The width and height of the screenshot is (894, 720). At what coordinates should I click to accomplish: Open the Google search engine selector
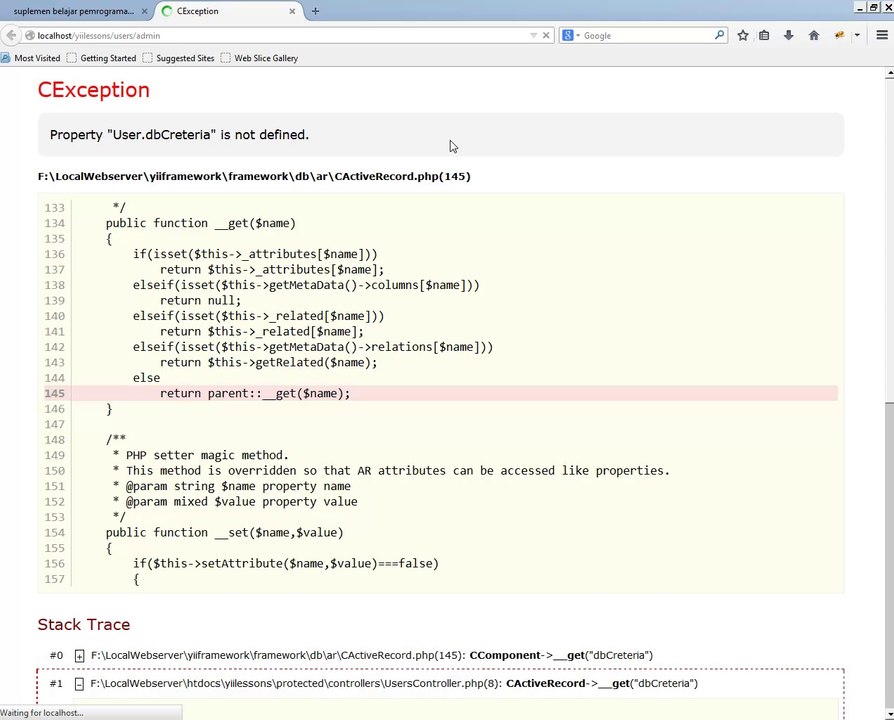(571, 35)
